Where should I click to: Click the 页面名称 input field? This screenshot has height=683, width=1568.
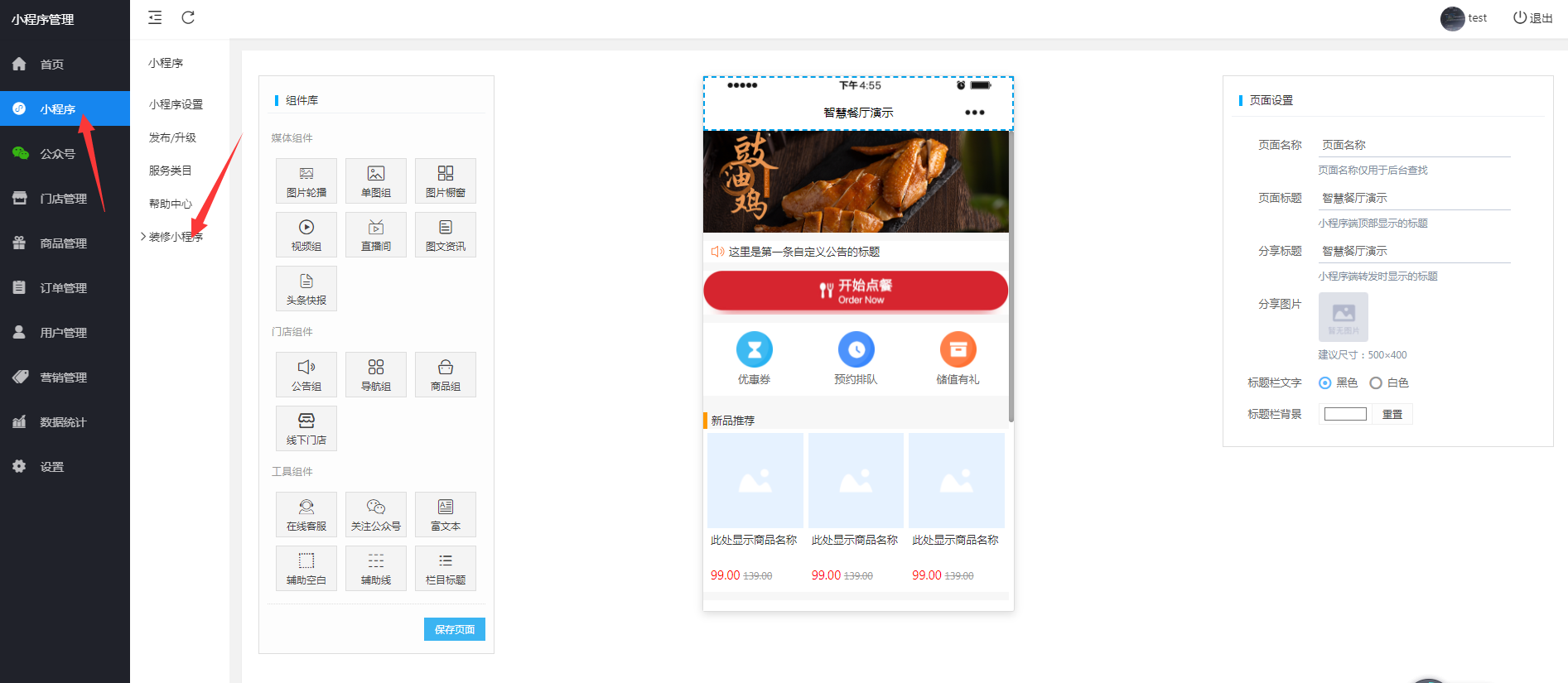click(1415, 145)
